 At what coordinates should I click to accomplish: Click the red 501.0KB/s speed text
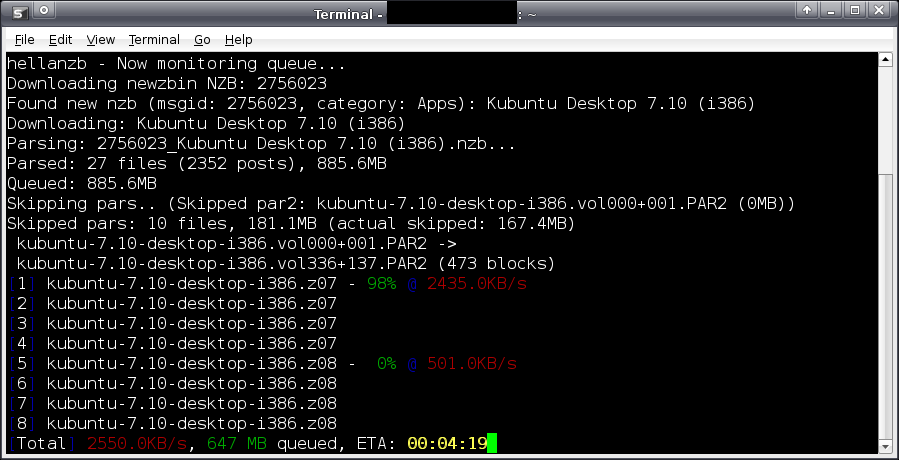[472, 363]
